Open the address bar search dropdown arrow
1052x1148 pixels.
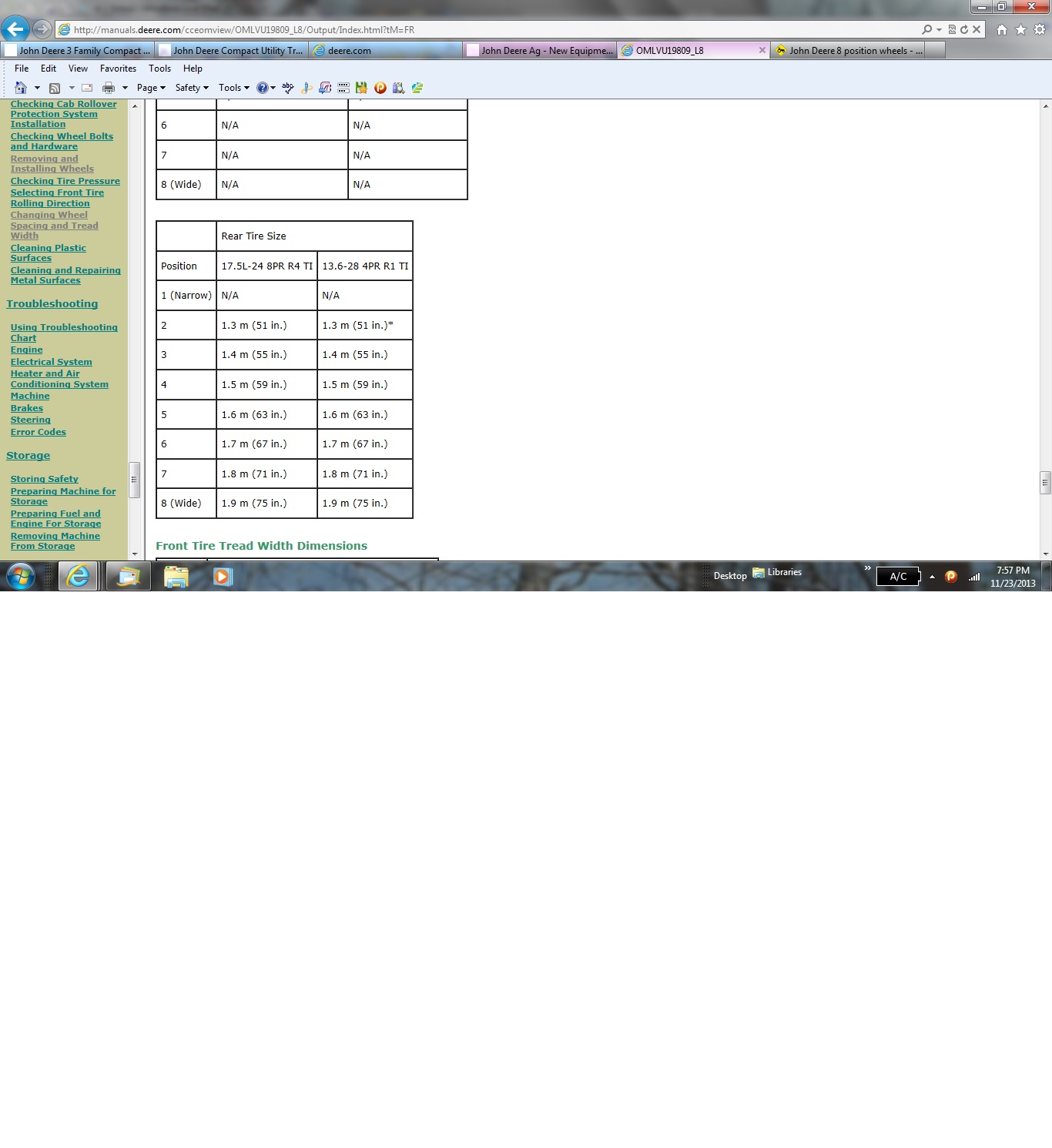(939, 30)
